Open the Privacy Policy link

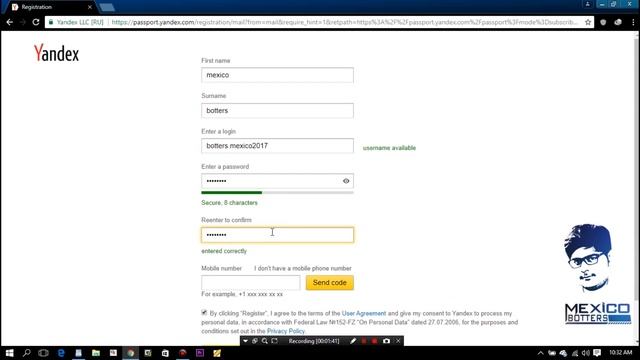click(x=286, y=331)
